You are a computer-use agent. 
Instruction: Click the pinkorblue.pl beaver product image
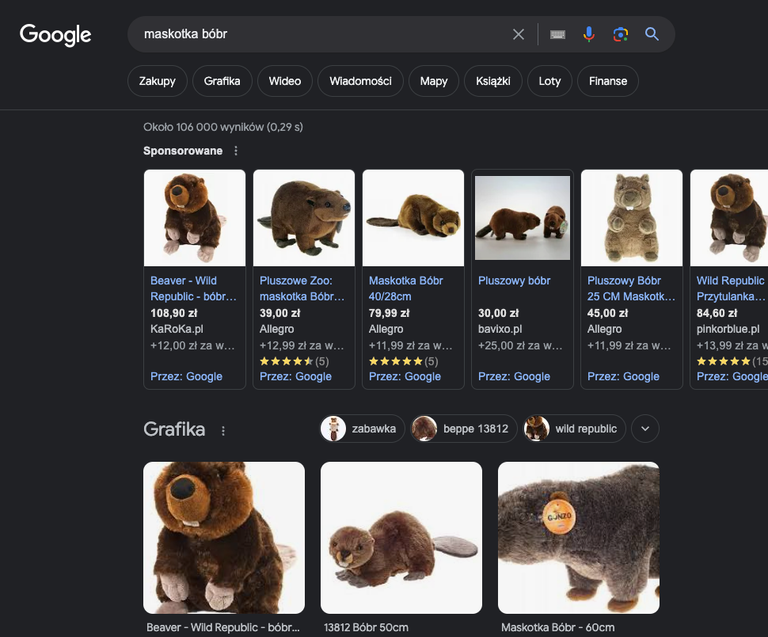[729, 218]
